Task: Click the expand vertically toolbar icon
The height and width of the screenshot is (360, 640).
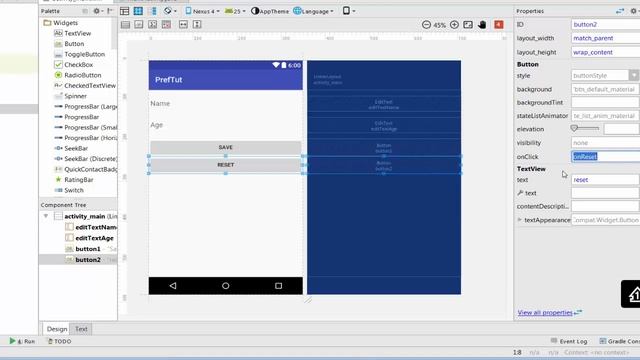Action: [197, 24]
